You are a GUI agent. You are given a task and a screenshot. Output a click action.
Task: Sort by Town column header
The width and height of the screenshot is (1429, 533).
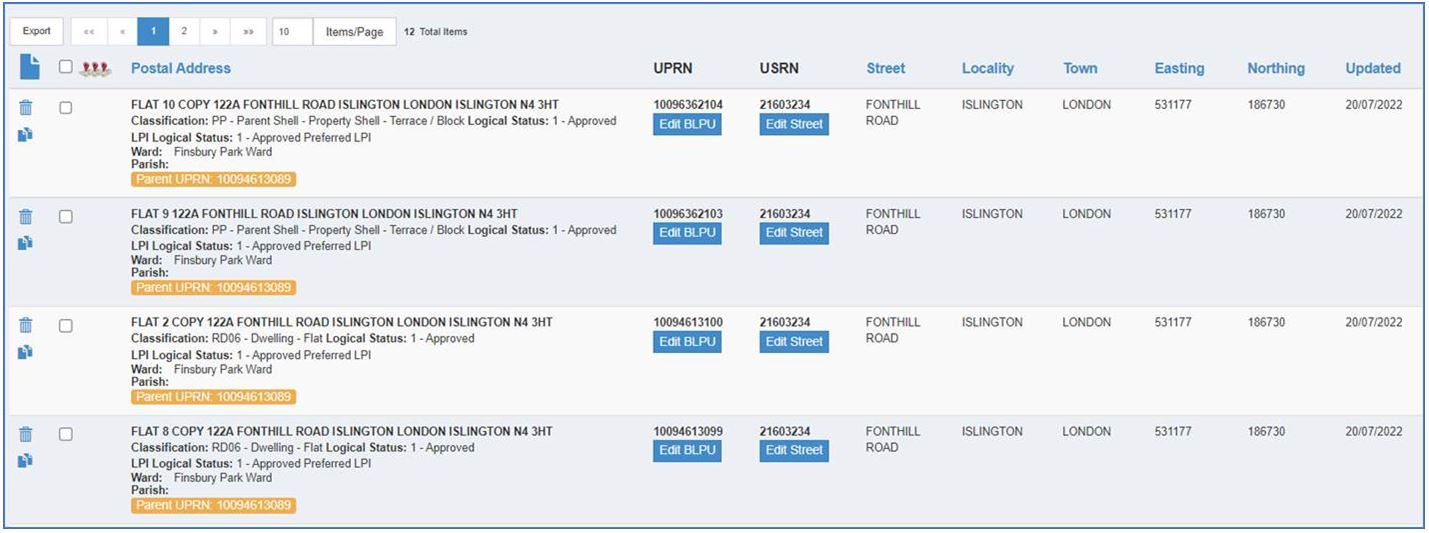(x=1080, y=68)
